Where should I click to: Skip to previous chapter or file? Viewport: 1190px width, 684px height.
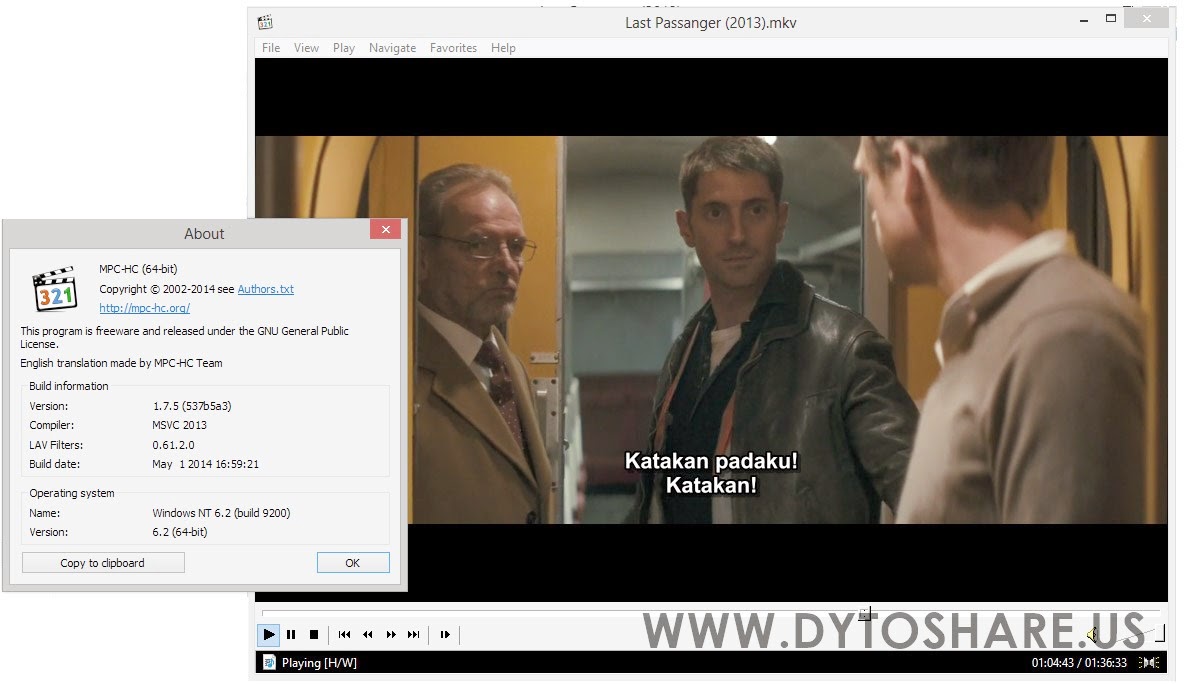pos(345,635)
